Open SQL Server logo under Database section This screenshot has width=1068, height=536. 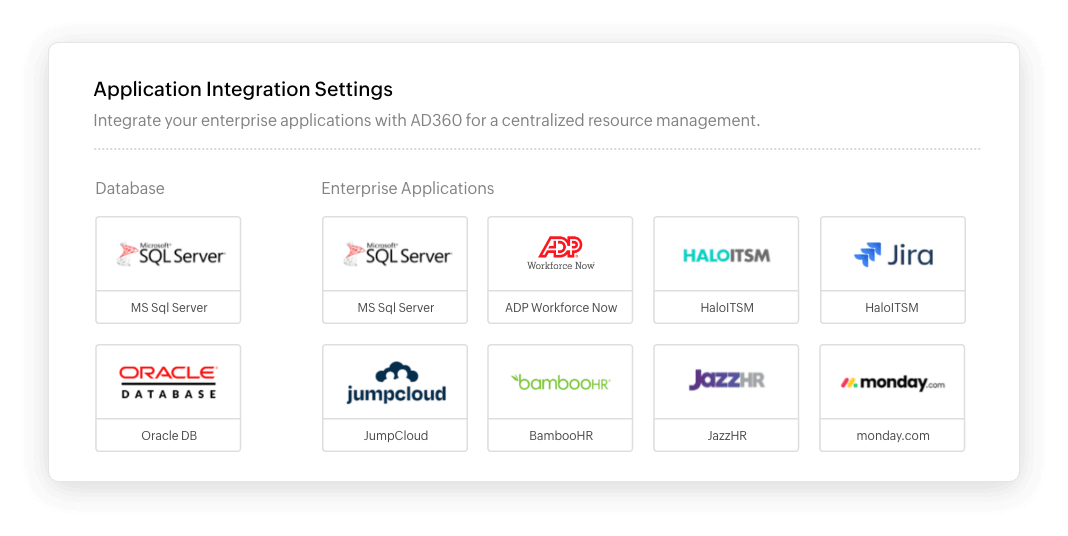(x=170, y=254)
